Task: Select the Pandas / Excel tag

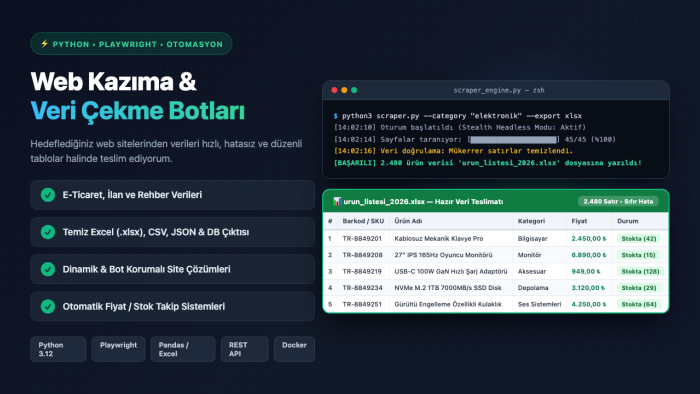Action: [183, 349]
